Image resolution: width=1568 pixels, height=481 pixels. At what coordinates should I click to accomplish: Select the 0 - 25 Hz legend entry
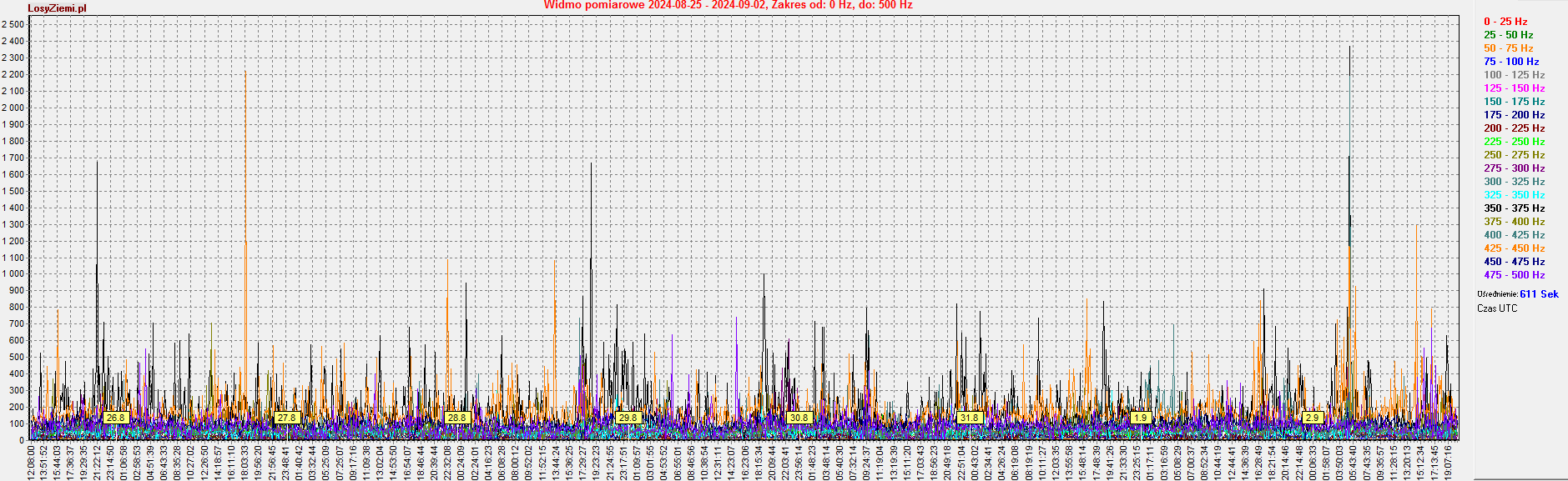click(1505, 22)
